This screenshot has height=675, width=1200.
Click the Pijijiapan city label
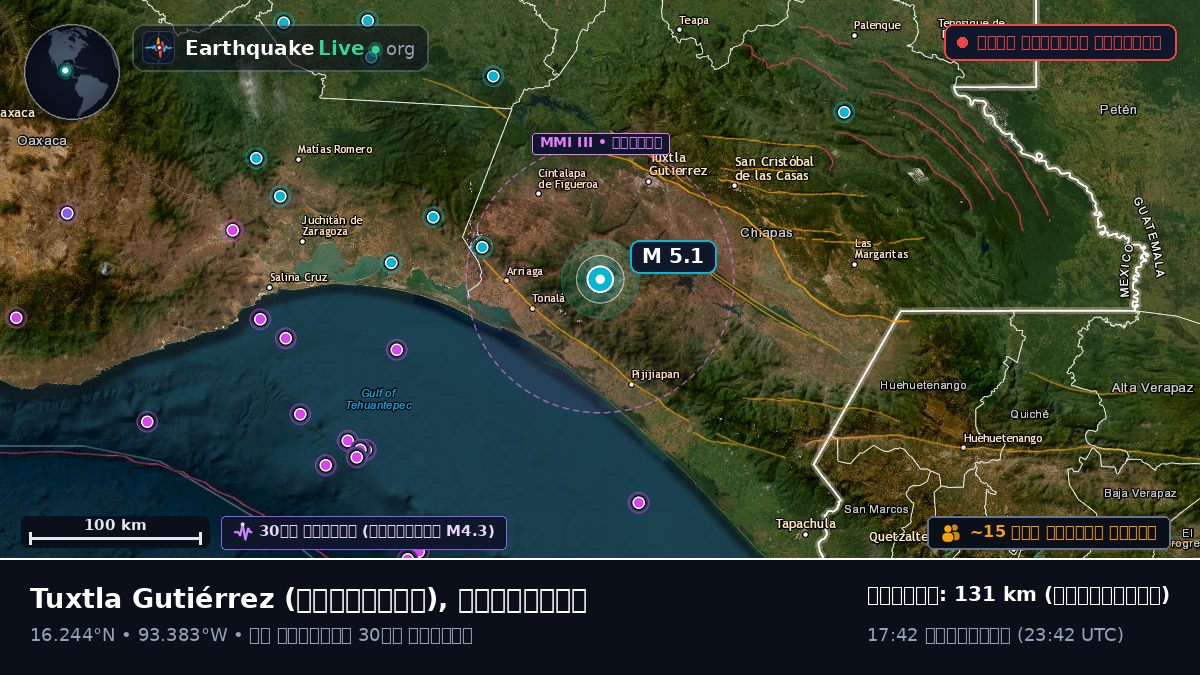[x=655, y=375]
